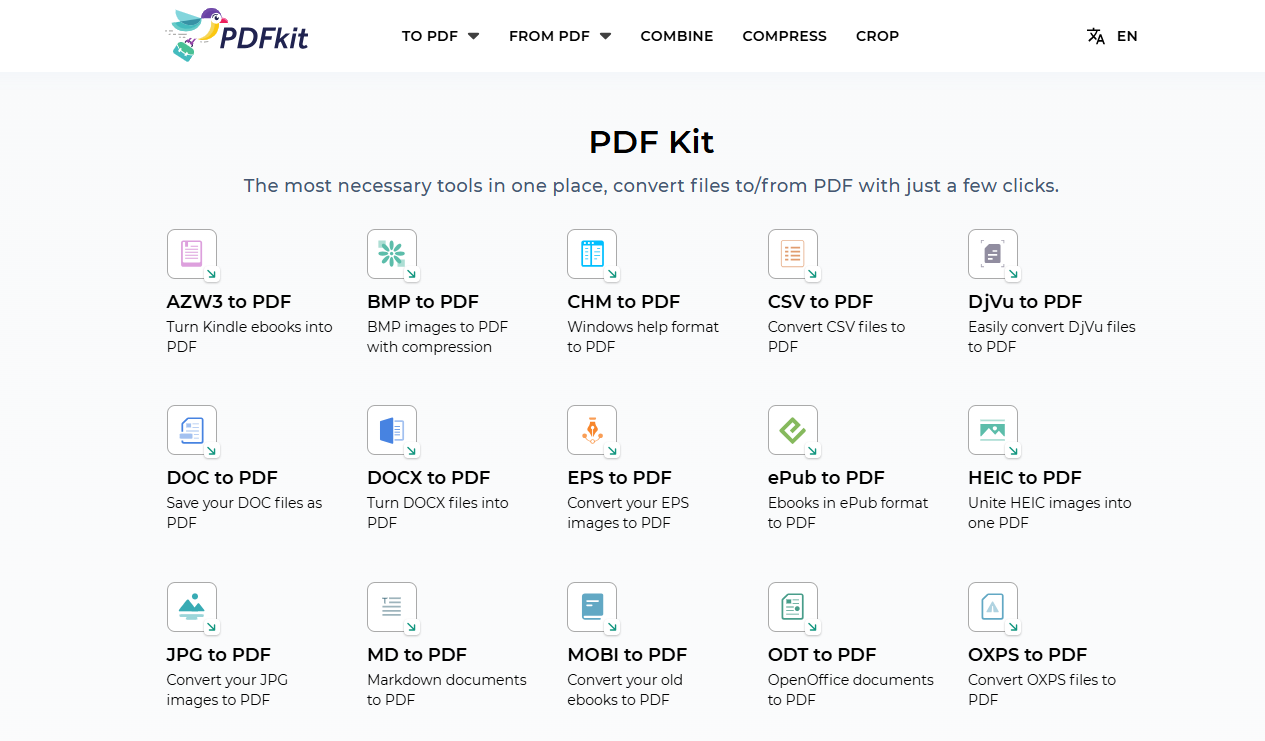Select COMPRESS from the navigation bar

coord(784,36)
